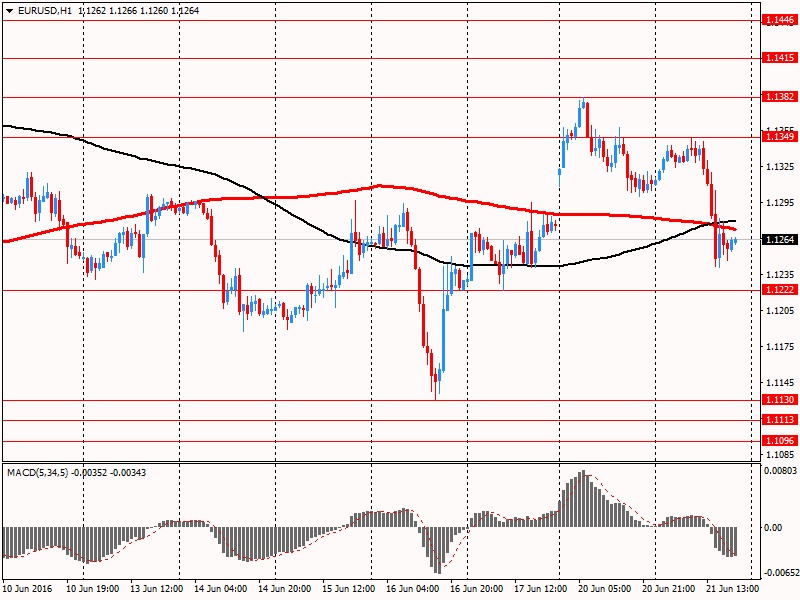
Task: Click the MACD scale value 0.00803
Action: (x=780, y=470)
